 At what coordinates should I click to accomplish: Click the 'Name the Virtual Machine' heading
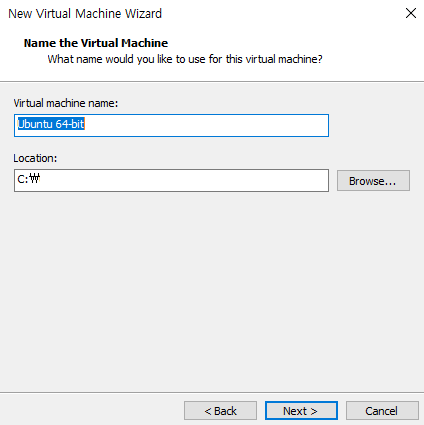[96, 43]
